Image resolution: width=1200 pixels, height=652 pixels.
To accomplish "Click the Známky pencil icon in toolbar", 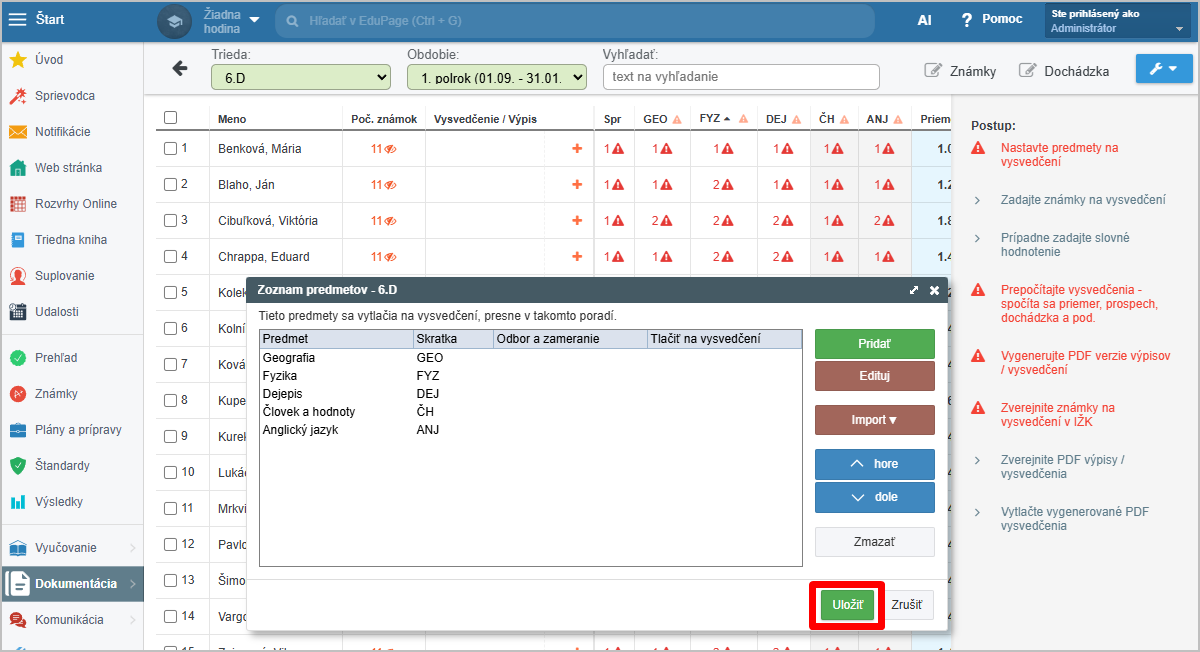I will tap(933, 71).
